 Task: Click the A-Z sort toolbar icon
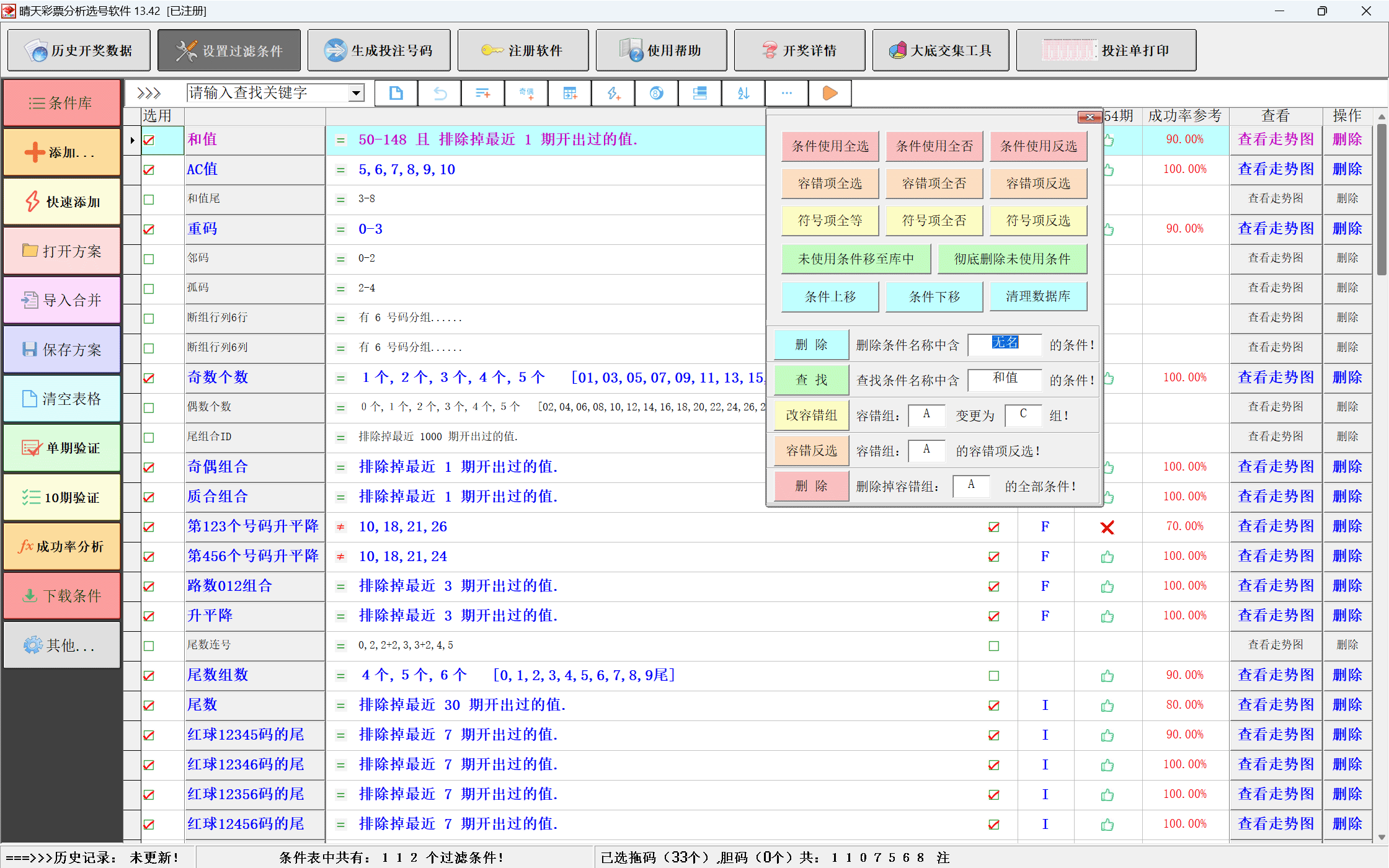[x=743, y=94]
